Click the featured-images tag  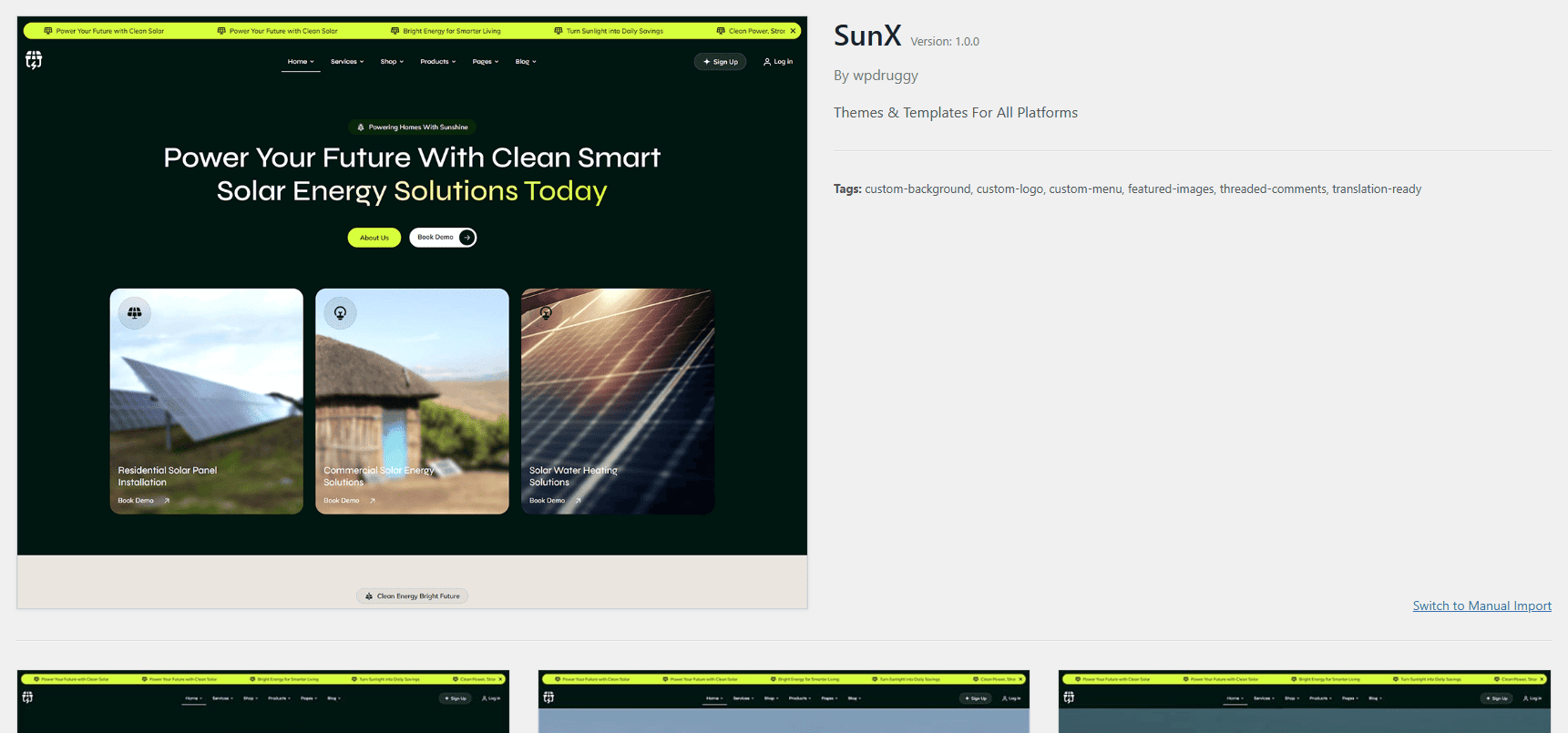point(1171,189)
